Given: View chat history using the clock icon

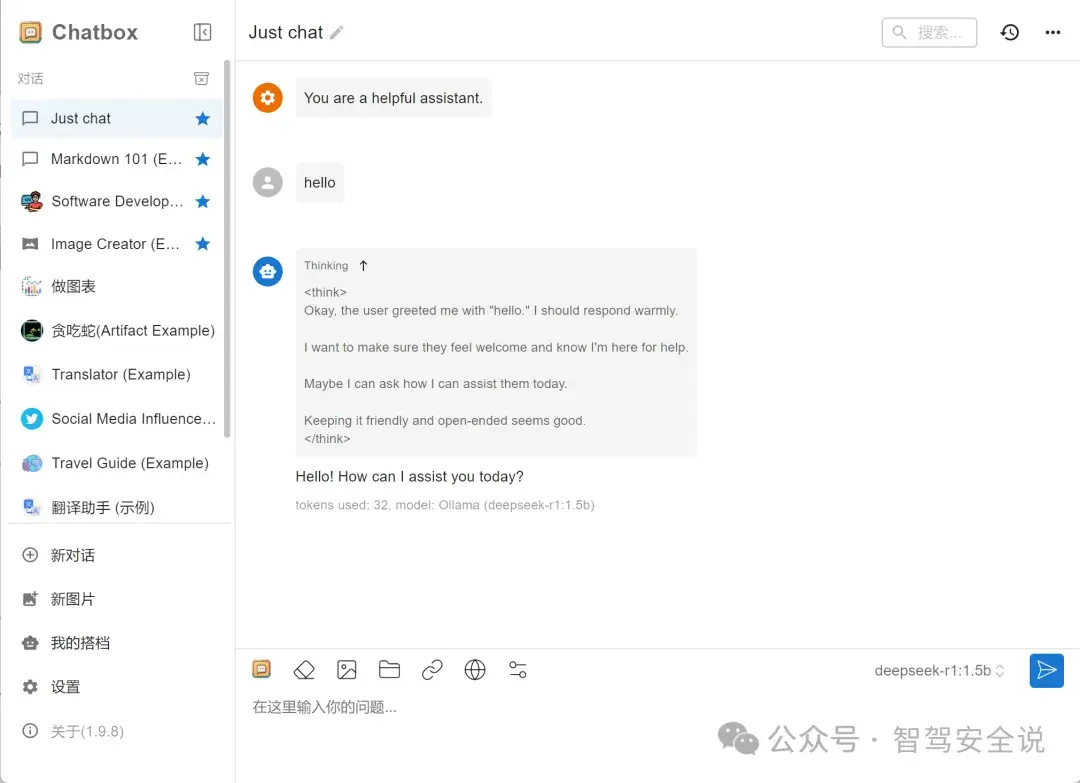Looking at the screenshot, I should (x=1009, y=32).
